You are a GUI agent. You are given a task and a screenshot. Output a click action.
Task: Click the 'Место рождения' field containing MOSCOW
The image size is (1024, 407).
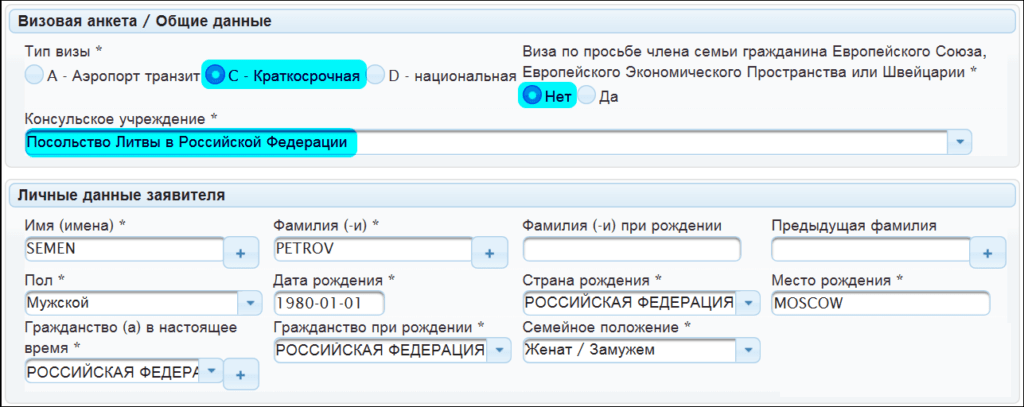tap(880, 303)
